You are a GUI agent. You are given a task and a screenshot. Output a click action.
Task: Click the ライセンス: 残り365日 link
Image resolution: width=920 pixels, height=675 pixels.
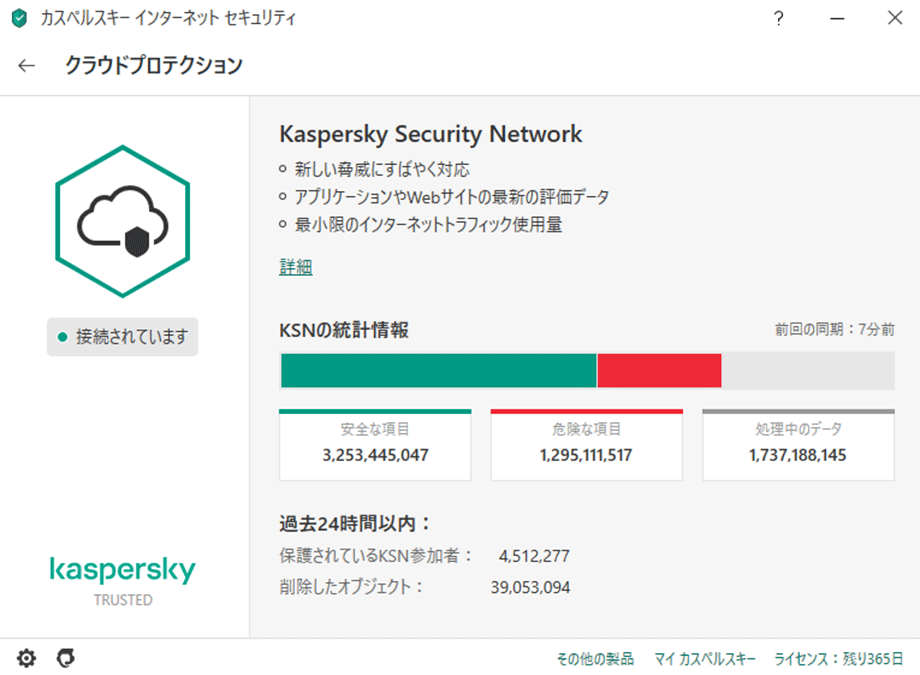838,659
